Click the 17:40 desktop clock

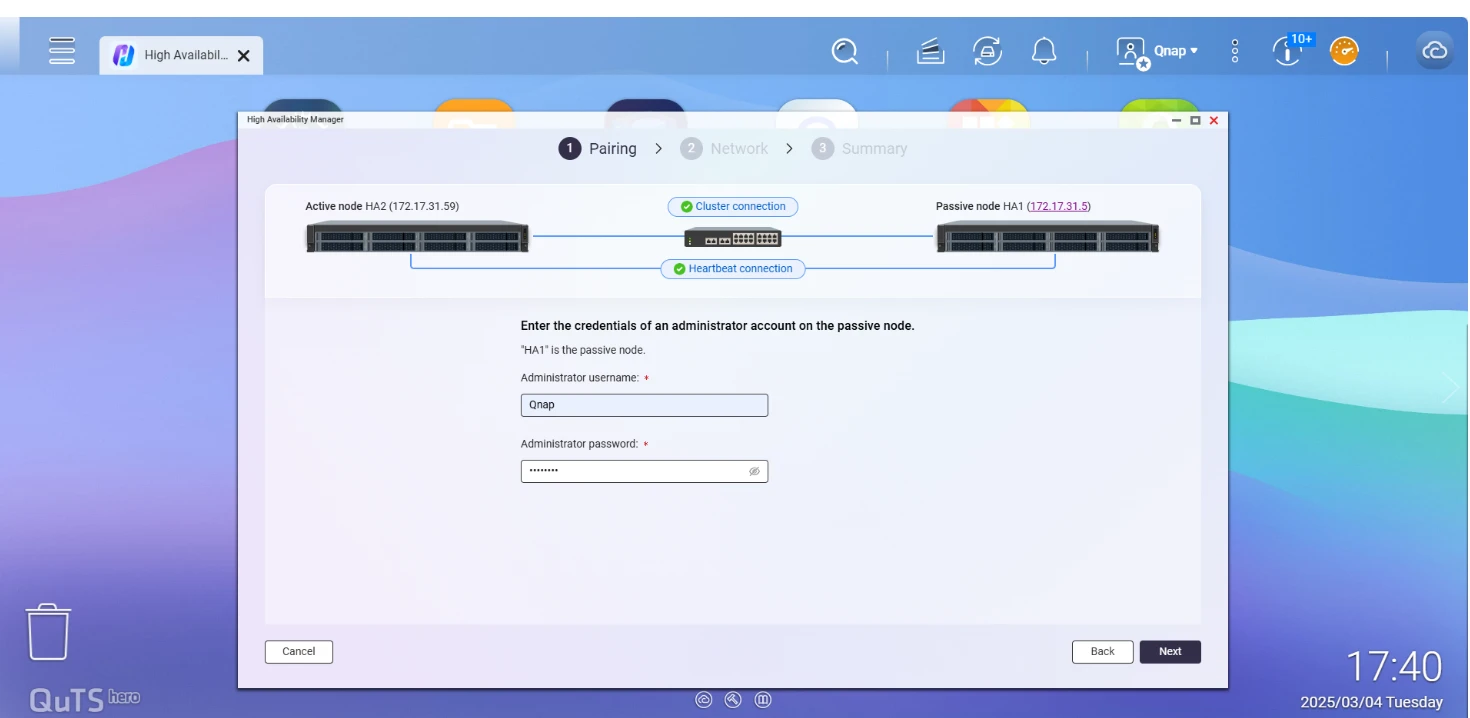click(x=1394, y=666)
